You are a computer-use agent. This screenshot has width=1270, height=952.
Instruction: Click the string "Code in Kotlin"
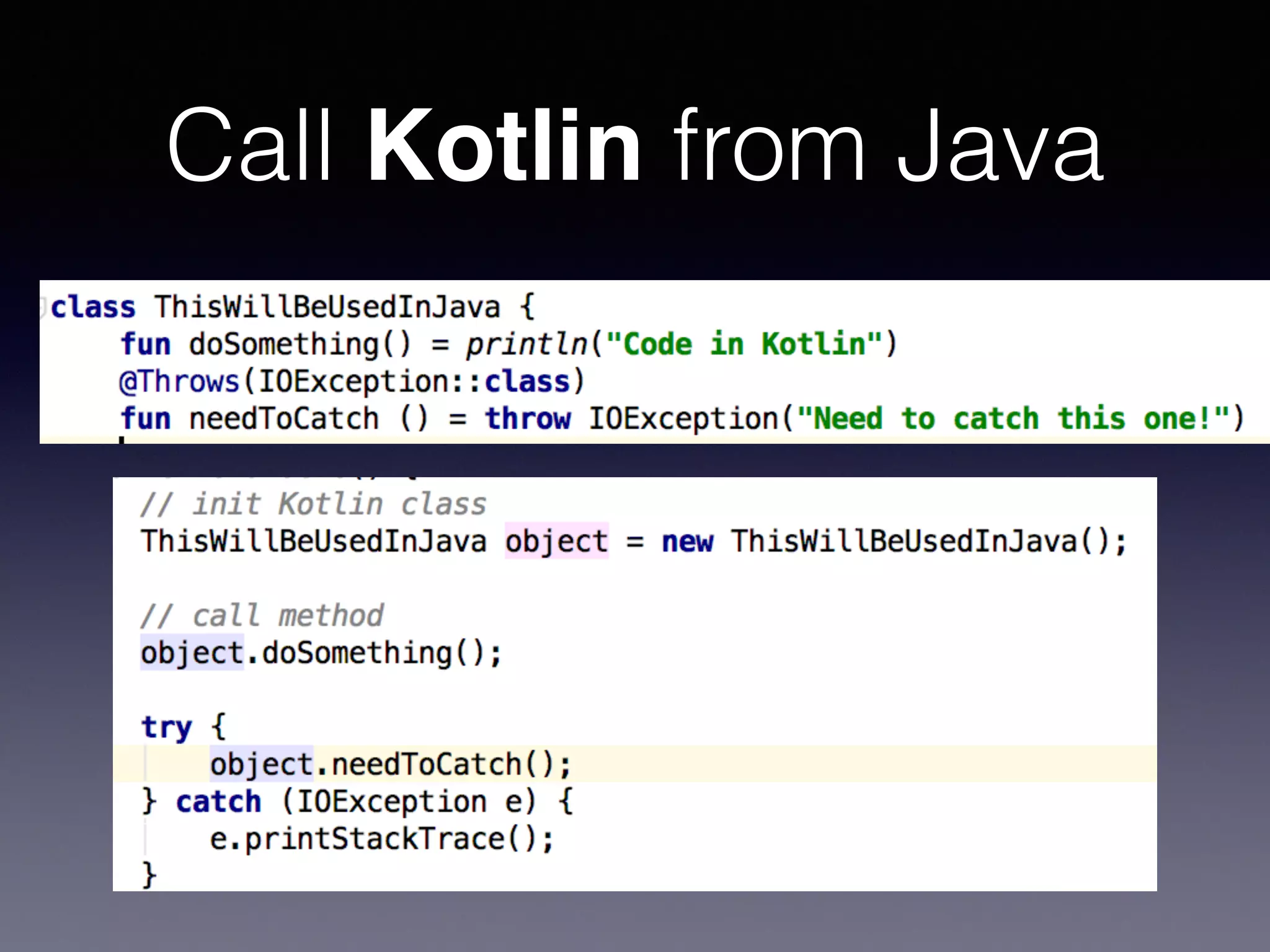point(744,344)
